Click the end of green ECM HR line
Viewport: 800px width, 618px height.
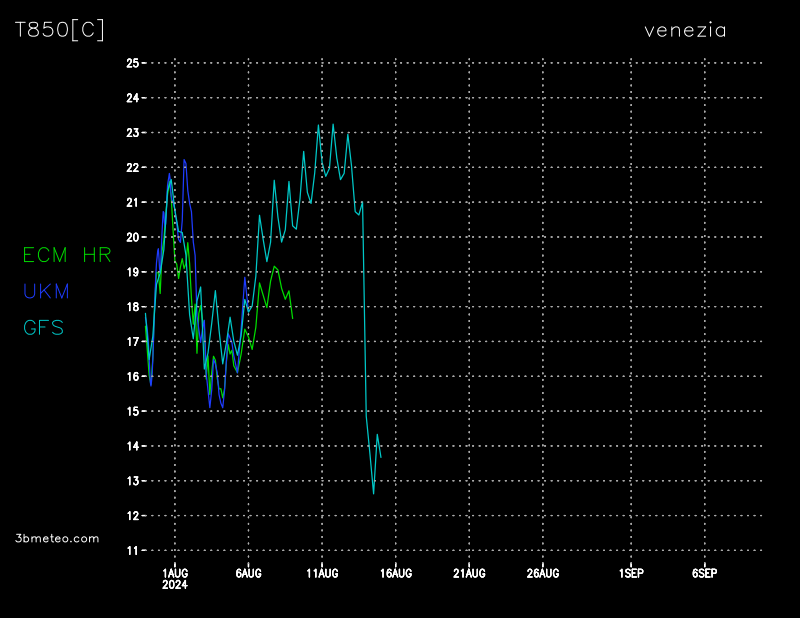coord(293,318)
